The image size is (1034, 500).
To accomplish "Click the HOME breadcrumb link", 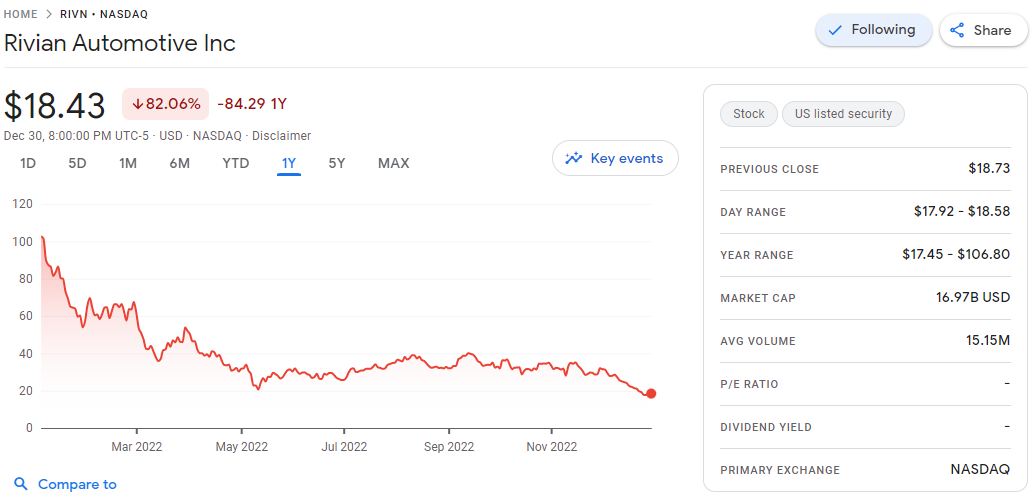I will click(x=21, y=14).
